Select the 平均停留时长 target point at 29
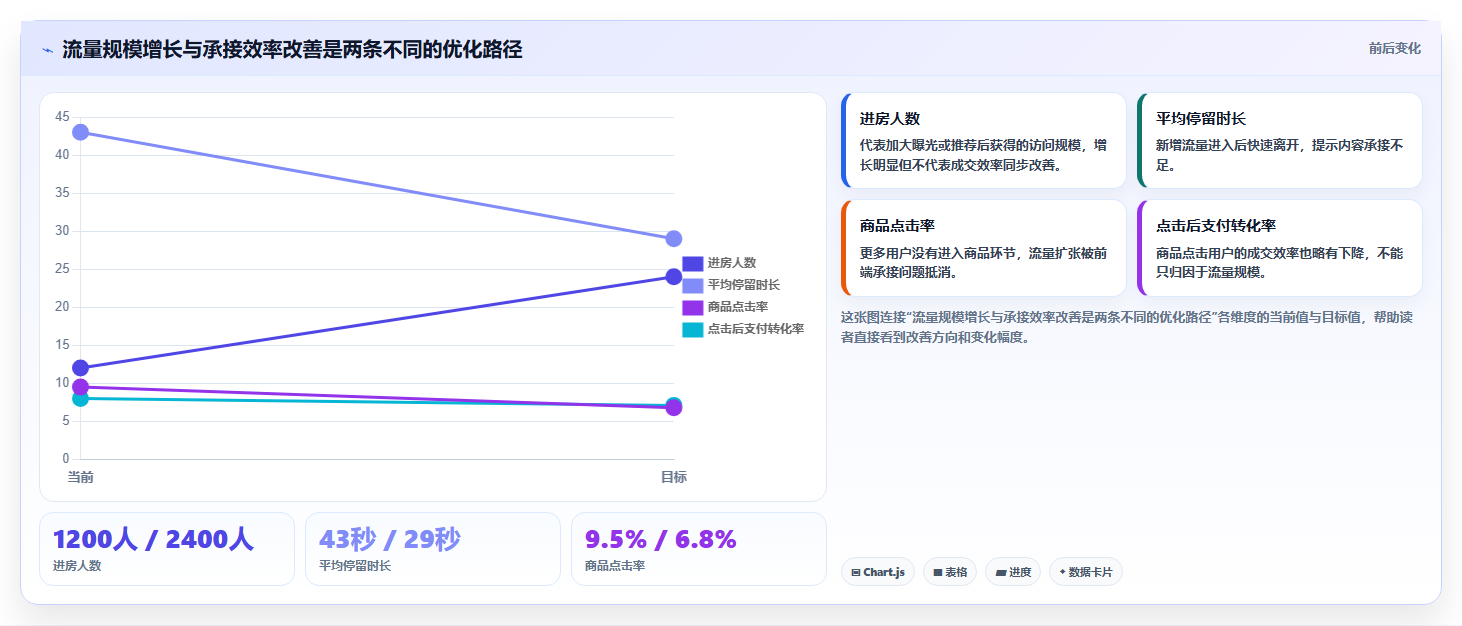 (x=674, y=238)
